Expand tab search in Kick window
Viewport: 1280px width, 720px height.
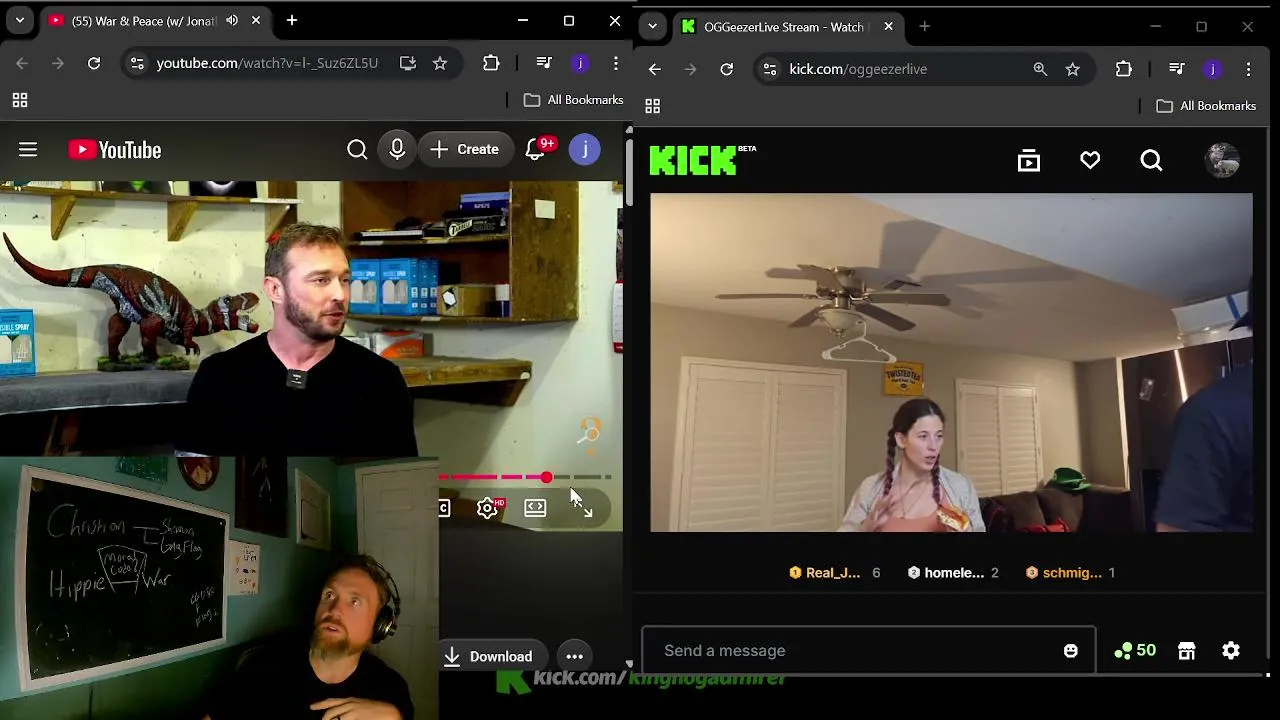652,27
